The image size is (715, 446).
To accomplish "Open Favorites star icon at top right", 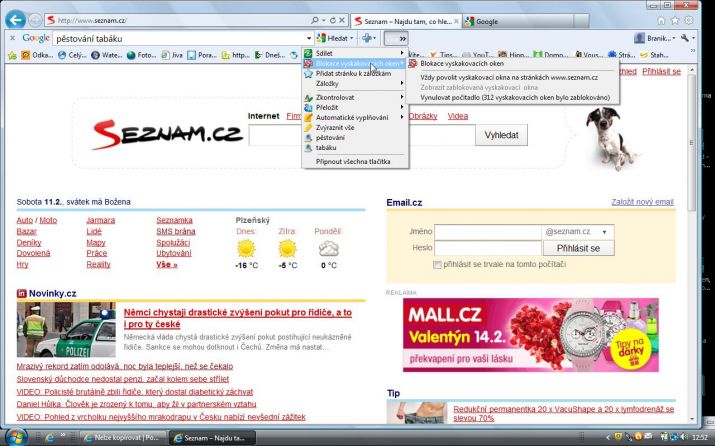I will coord(675,21).
